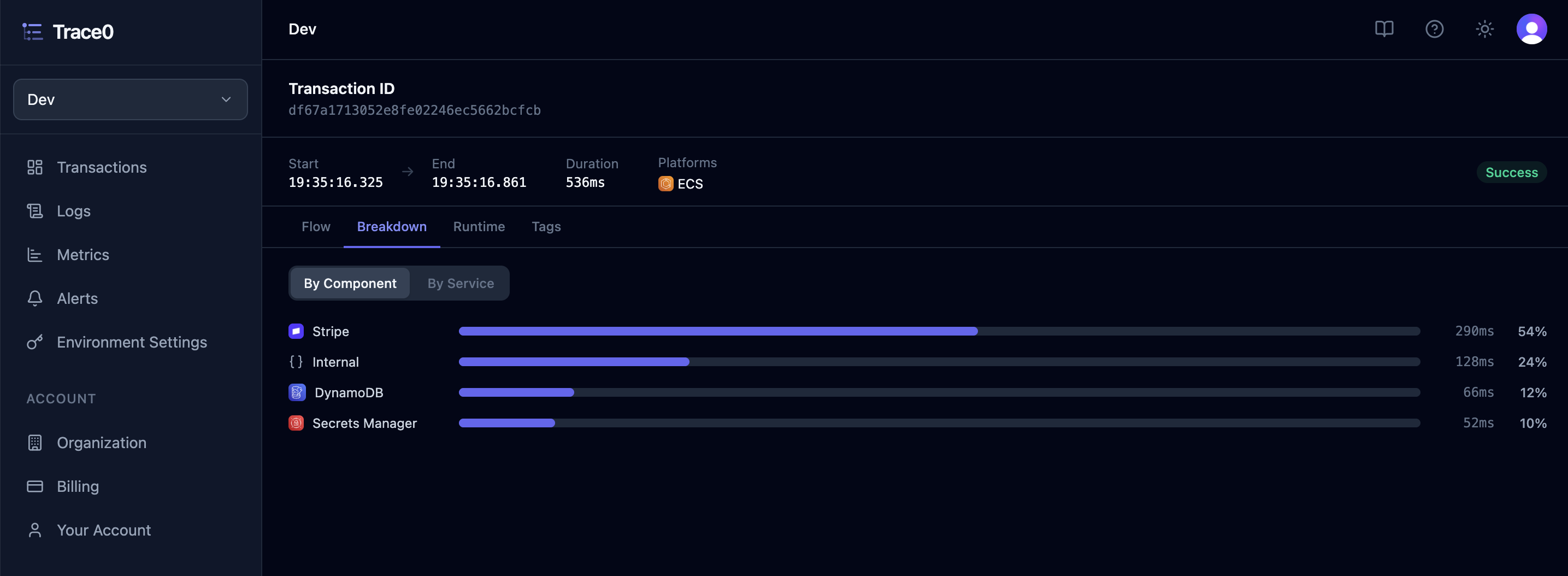Click the 66ms DynamoDB duration
This screenshot has height=576, width=1568.
click(x=1478, y=393)
